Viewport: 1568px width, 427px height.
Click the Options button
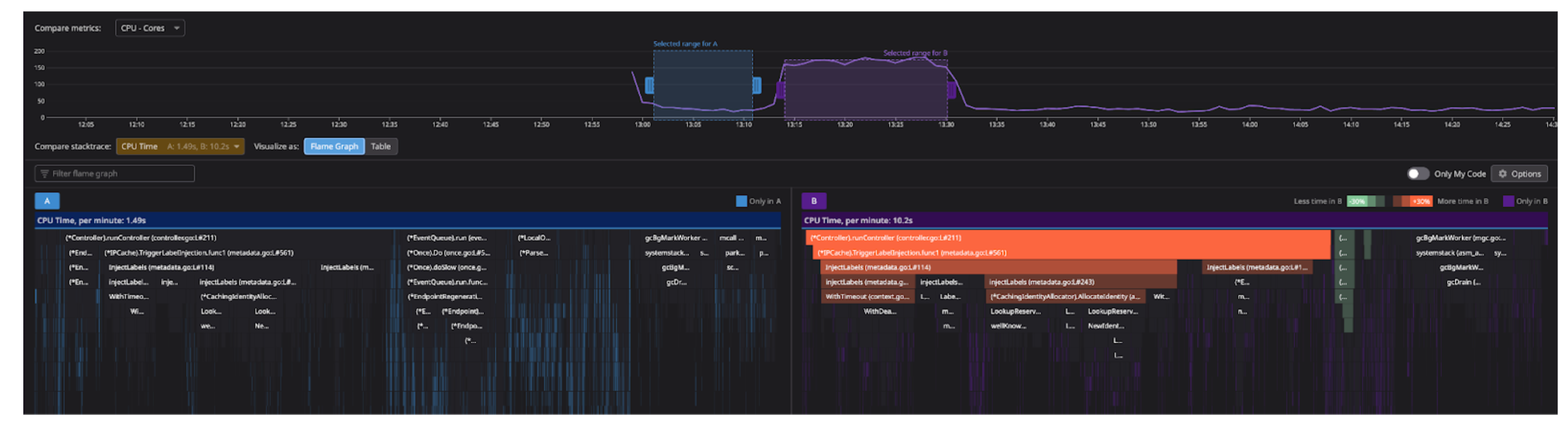[x=1519, y=174]
